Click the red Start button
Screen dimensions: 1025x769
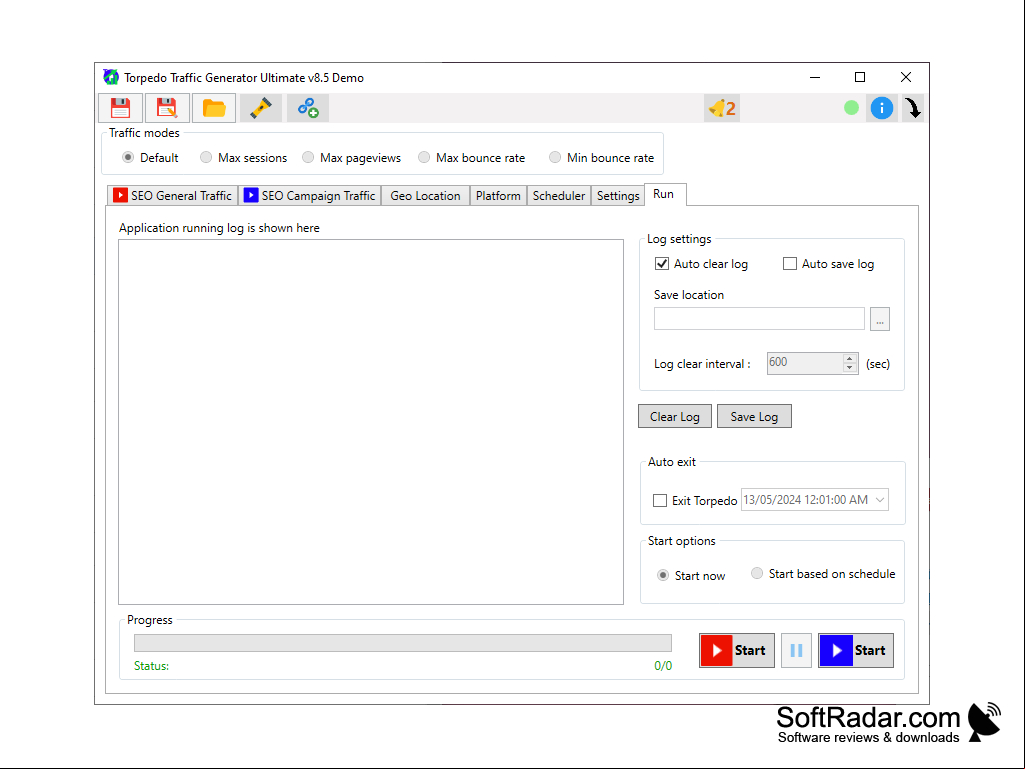click(737, 650)
